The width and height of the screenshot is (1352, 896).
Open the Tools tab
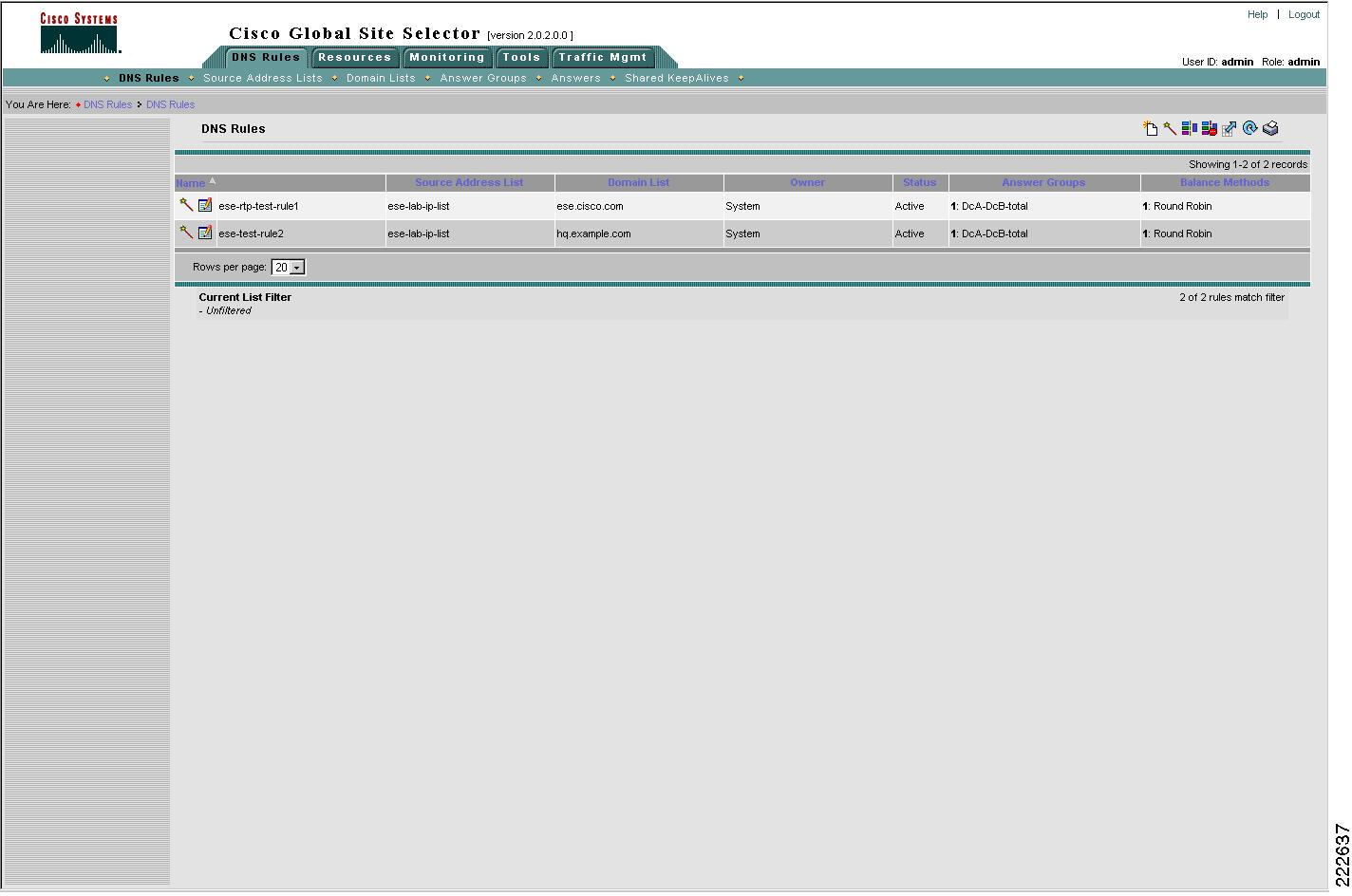click(521, 57)
